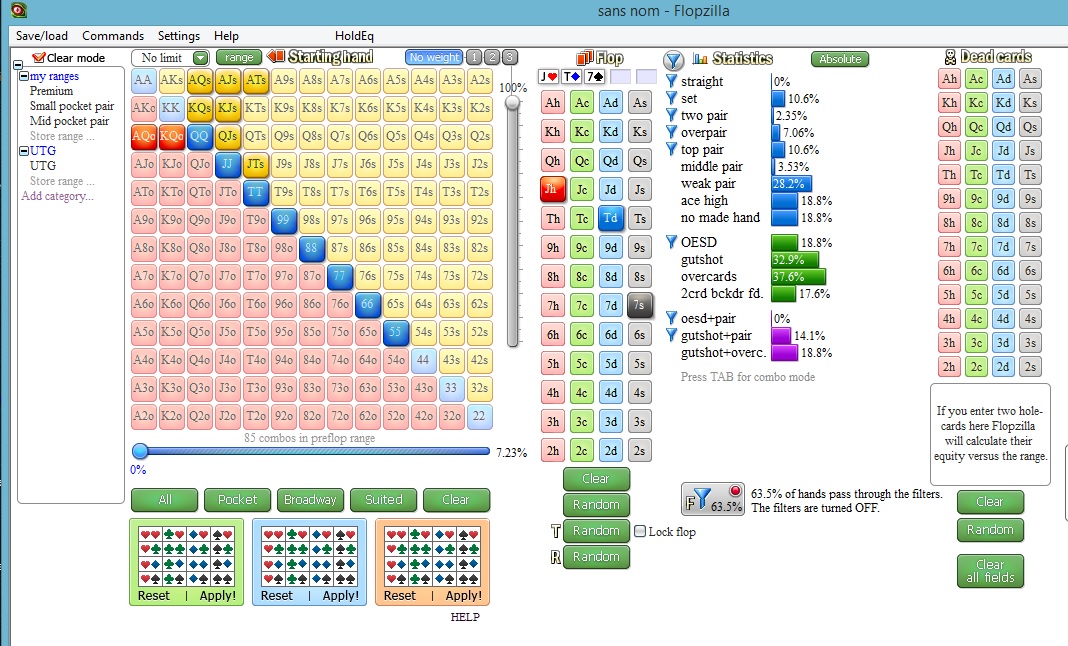Open the Help menu
Screen dimensions: 1068x646
226,35
